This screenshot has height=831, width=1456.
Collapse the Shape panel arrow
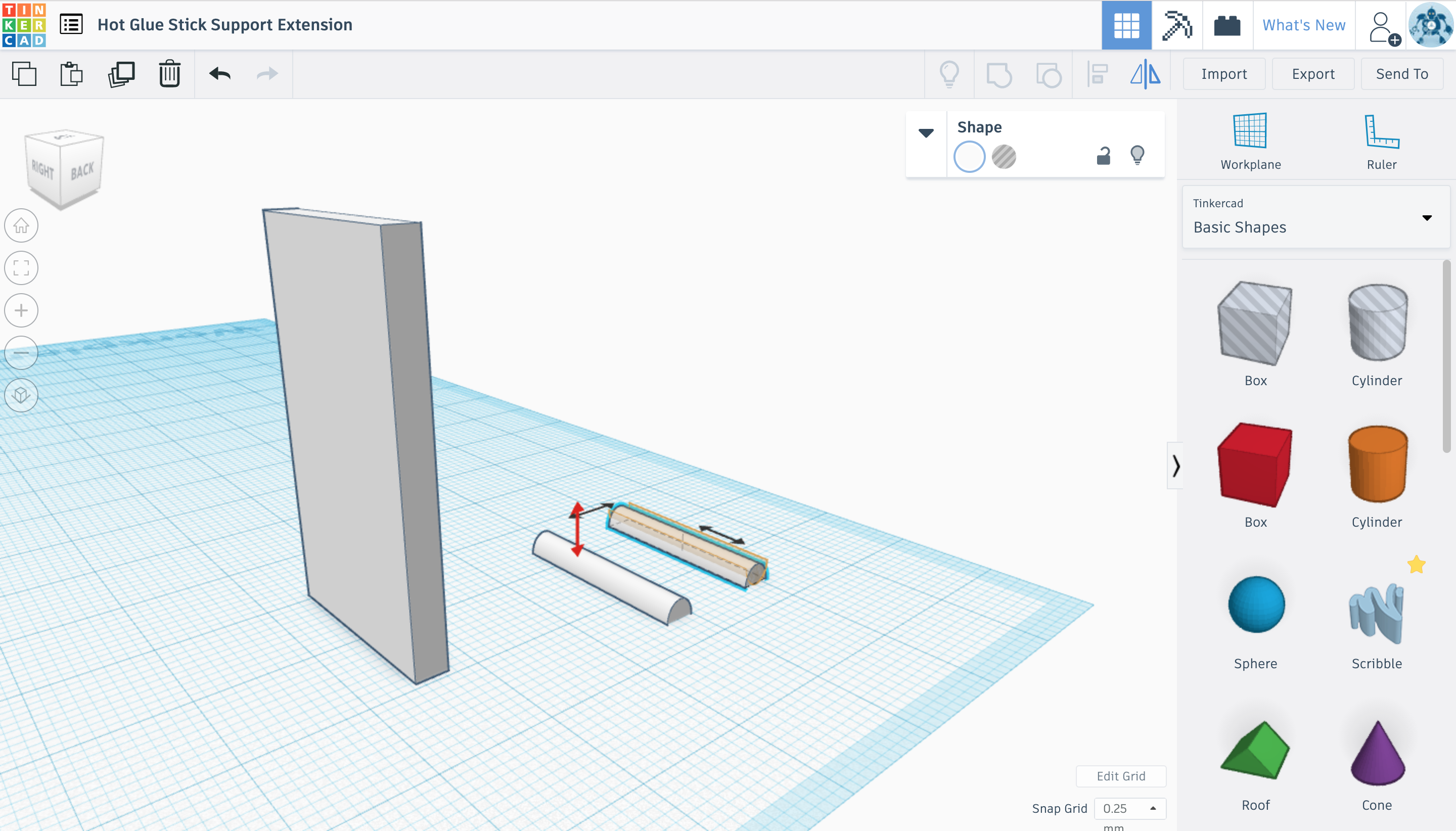pos(926,133)
